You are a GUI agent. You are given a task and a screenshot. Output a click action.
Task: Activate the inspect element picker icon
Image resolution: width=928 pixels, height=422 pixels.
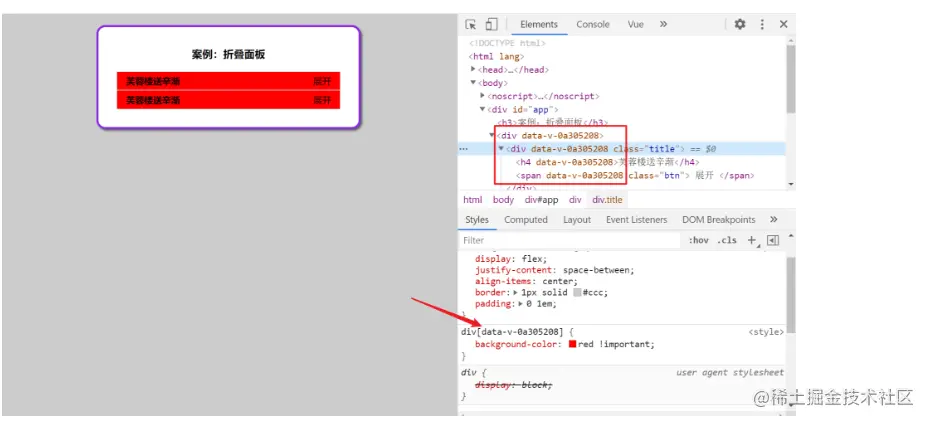[x=471, y=24]
